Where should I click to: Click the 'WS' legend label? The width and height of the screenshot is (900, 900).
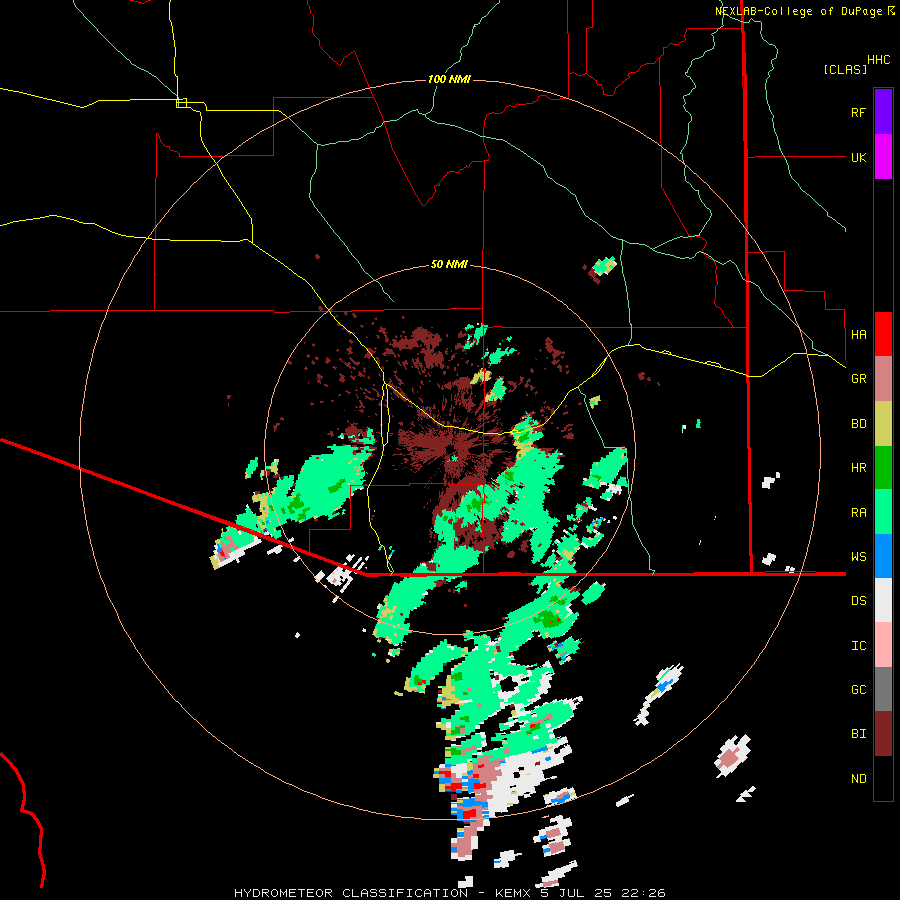pos(858,557)
